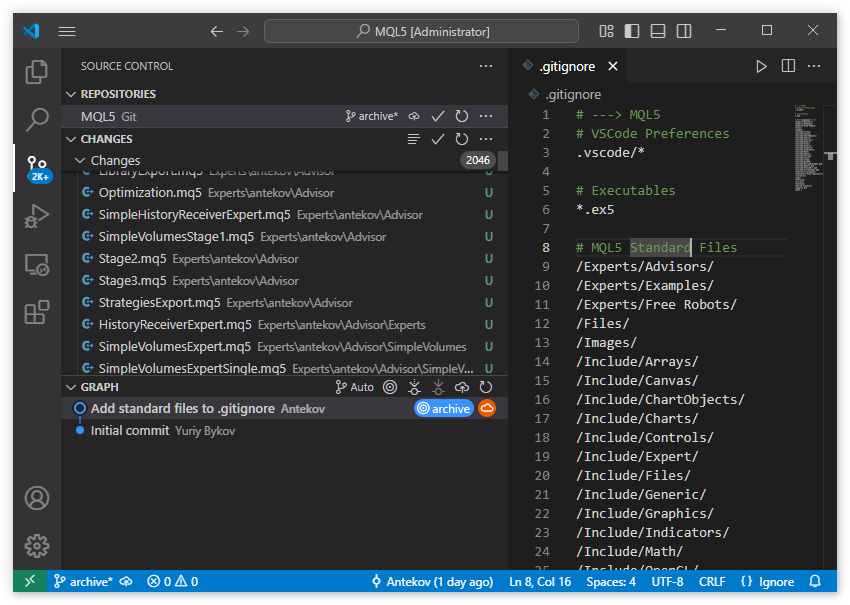Image resolution: width=850 pixels, height=605 pixels.
Task: Open editor more actions menu
Action: (814, 66)
